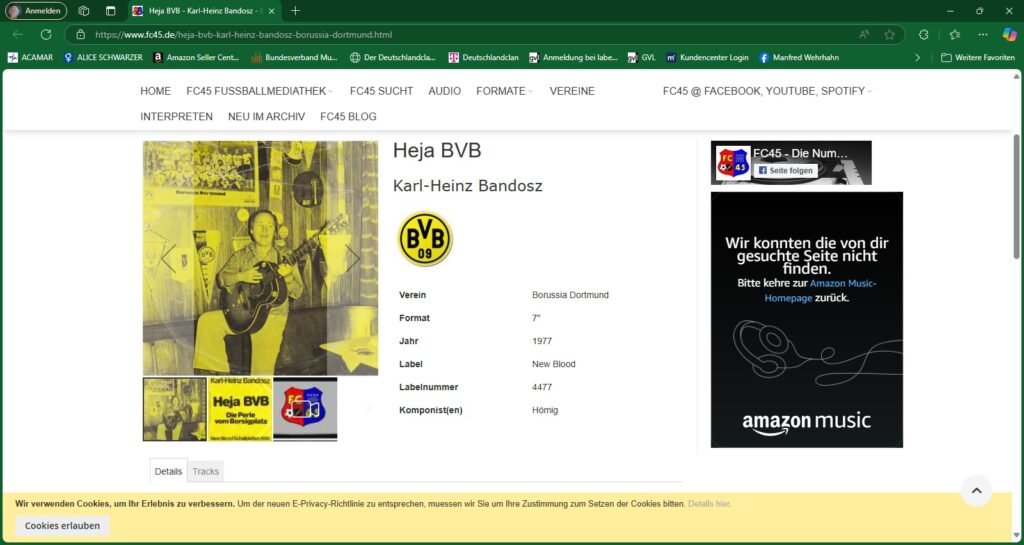Screen dimensions: 1024x545
Task: Select the yellow Heja BVB sleeve thumbnail
Action: pyautogui.click(x=240, y=409)
